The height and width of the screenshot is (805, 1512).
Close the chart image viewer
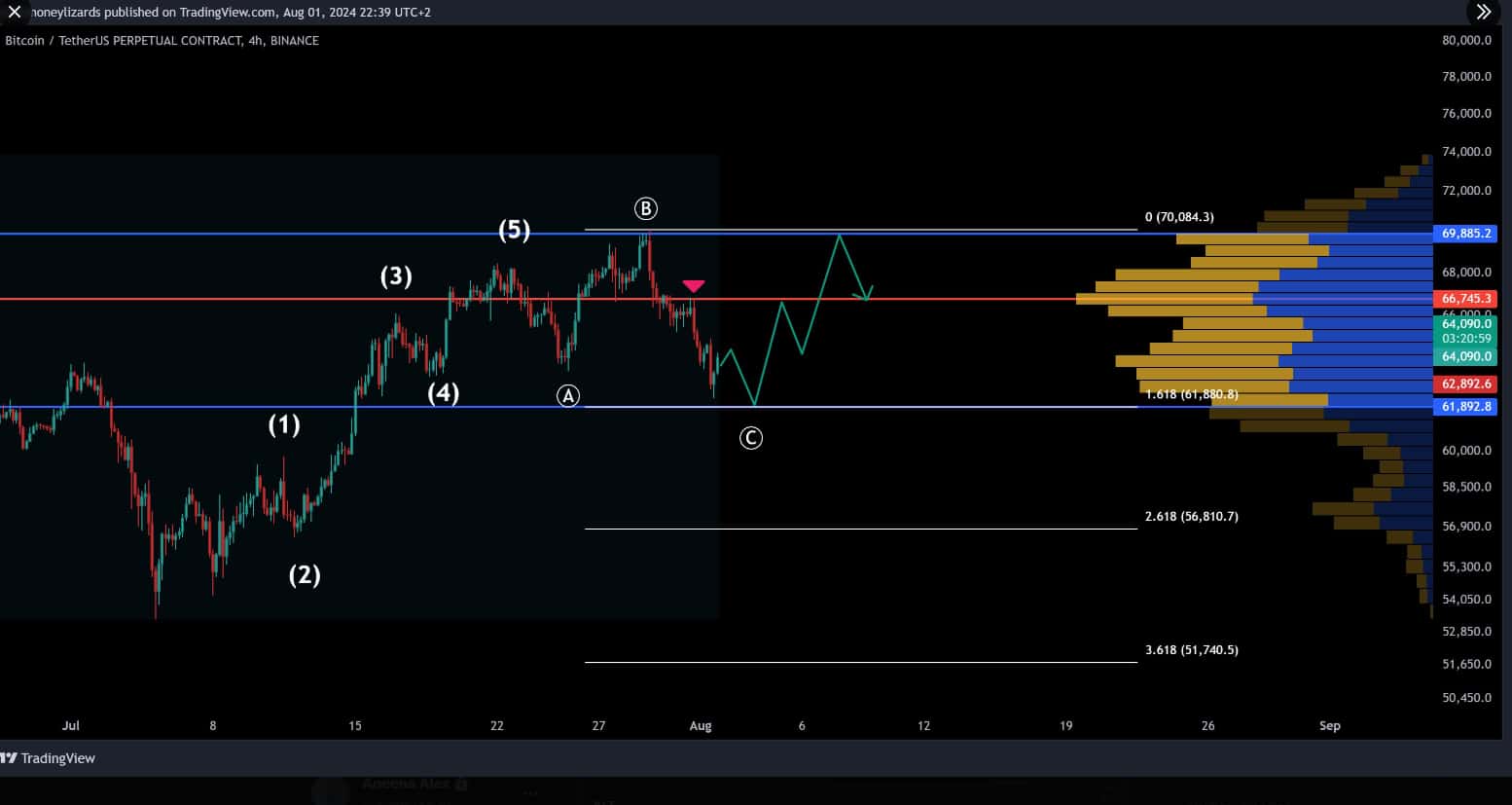tap(15, 12)
